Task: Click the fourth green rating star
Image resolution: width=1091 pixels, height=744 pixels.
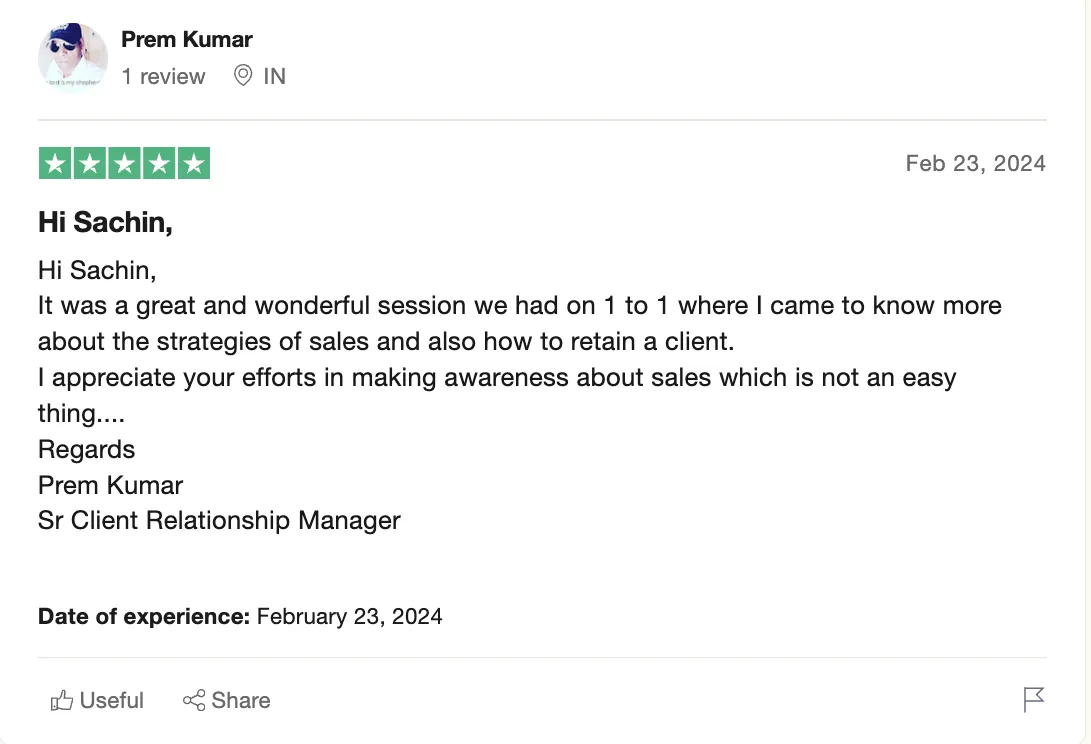Action: 158,164
